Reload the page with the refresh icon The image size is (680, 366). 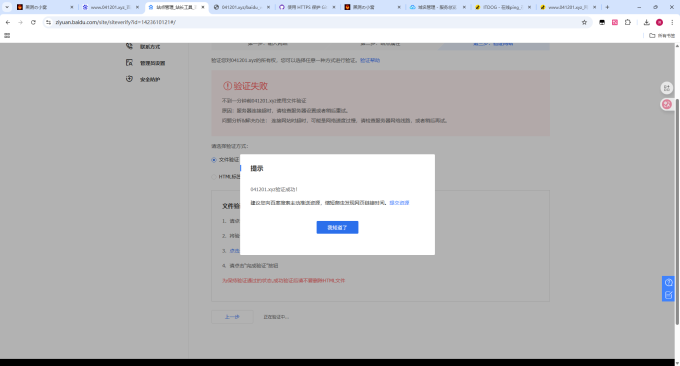[x=33, y=22]
